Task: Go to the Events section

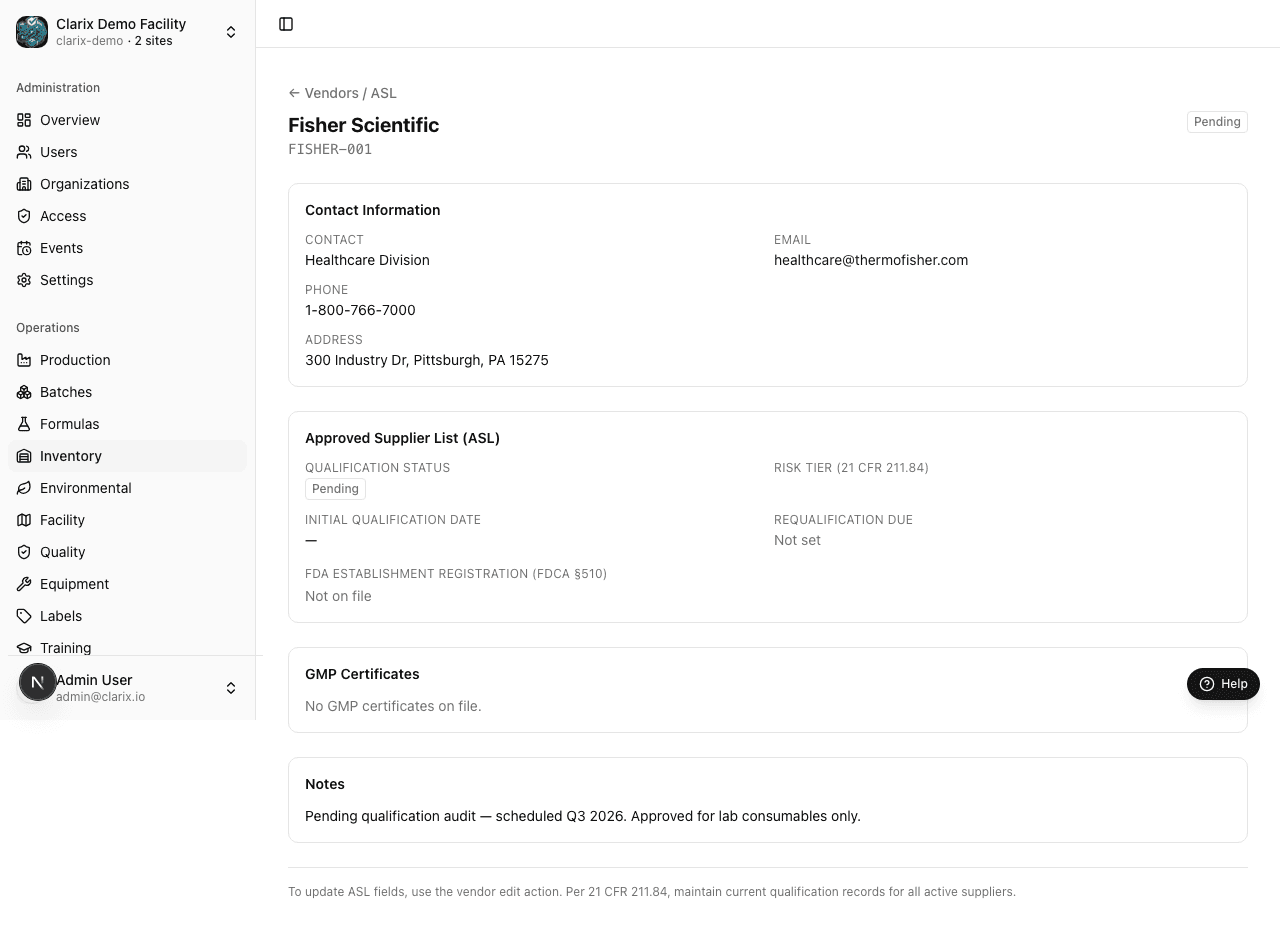Action: click(127, 248)
